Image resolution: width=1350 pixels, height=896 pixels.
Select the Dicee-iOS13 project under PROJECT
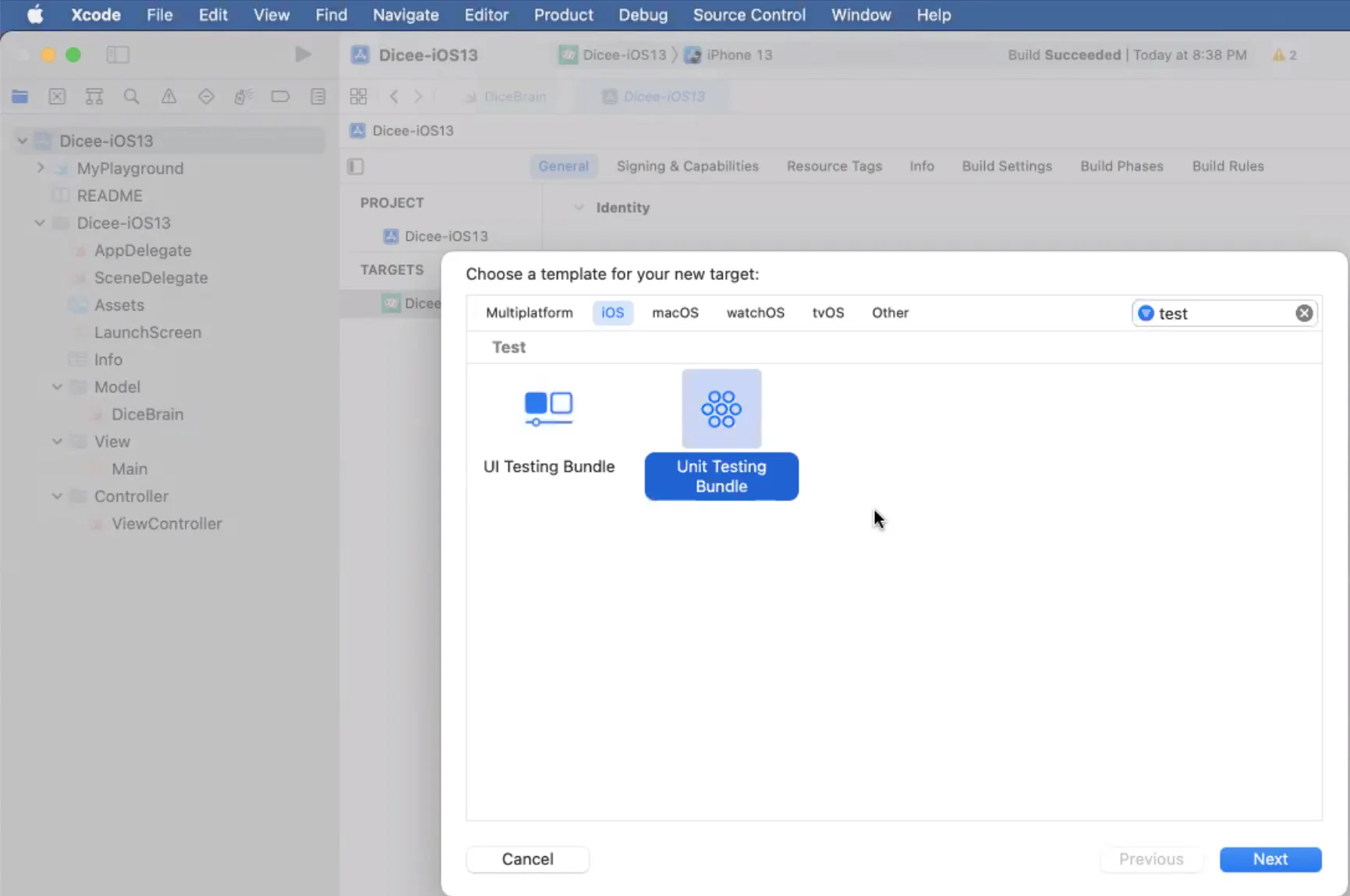[x=446, y=236]
